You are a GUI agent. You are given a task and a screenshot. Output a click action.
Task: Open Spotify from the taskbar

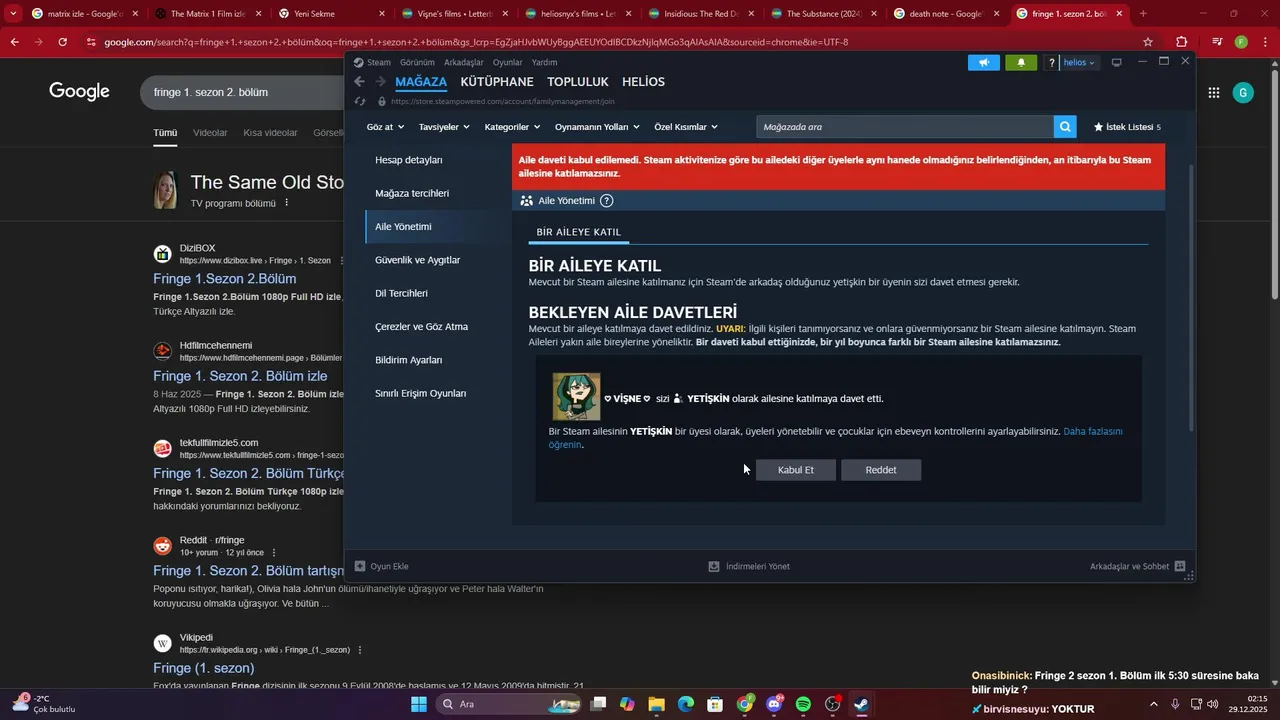[804, 704]
